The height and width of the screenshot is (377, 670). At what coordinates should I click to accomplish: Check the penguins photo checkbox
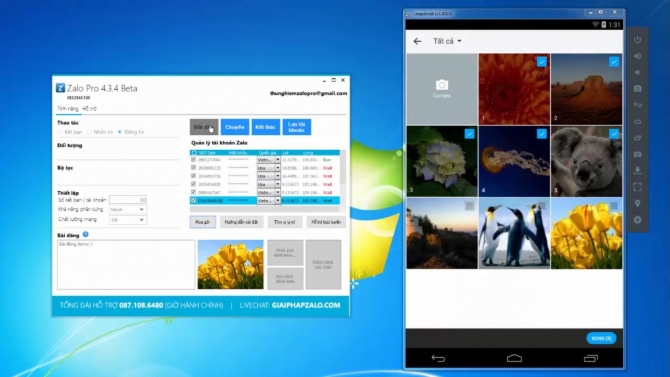point(541,206)
